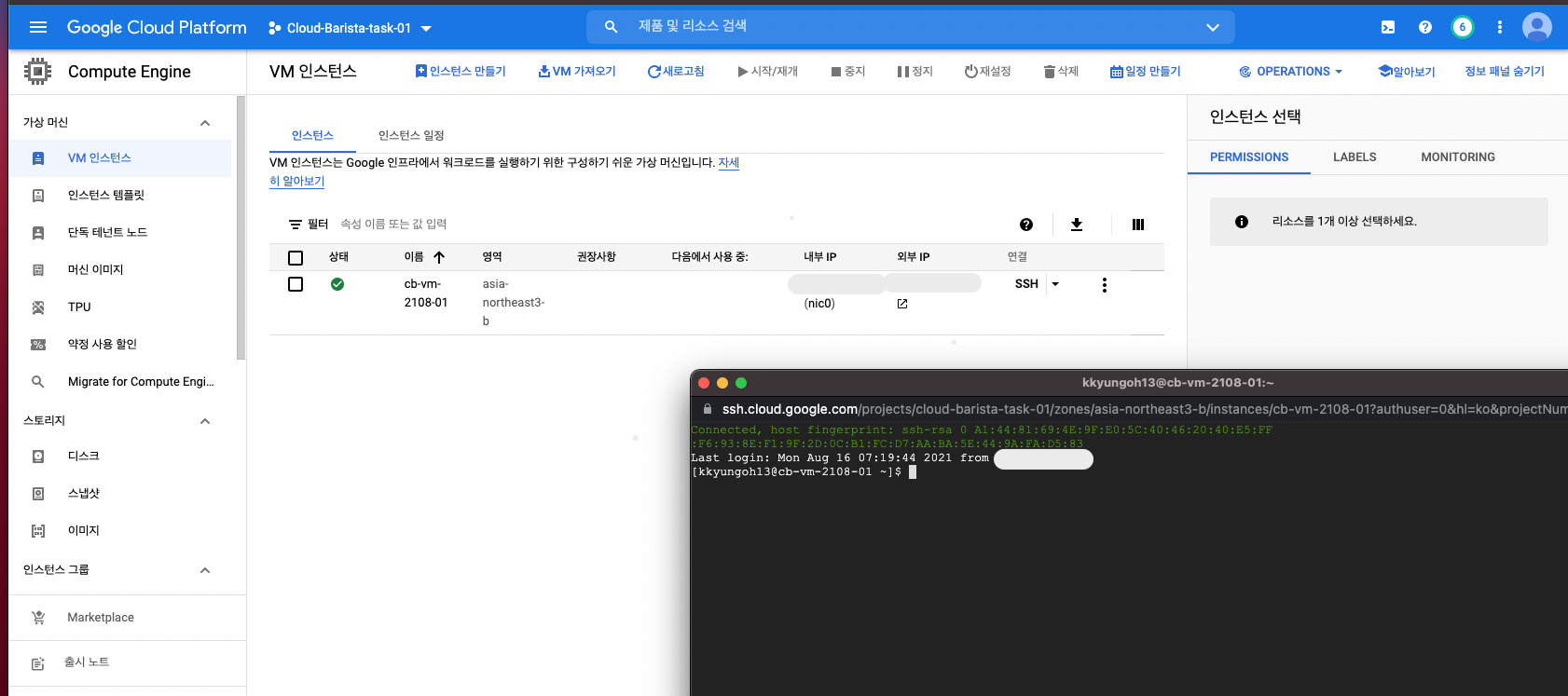Select the LABELS tab in info panel

1355,157
